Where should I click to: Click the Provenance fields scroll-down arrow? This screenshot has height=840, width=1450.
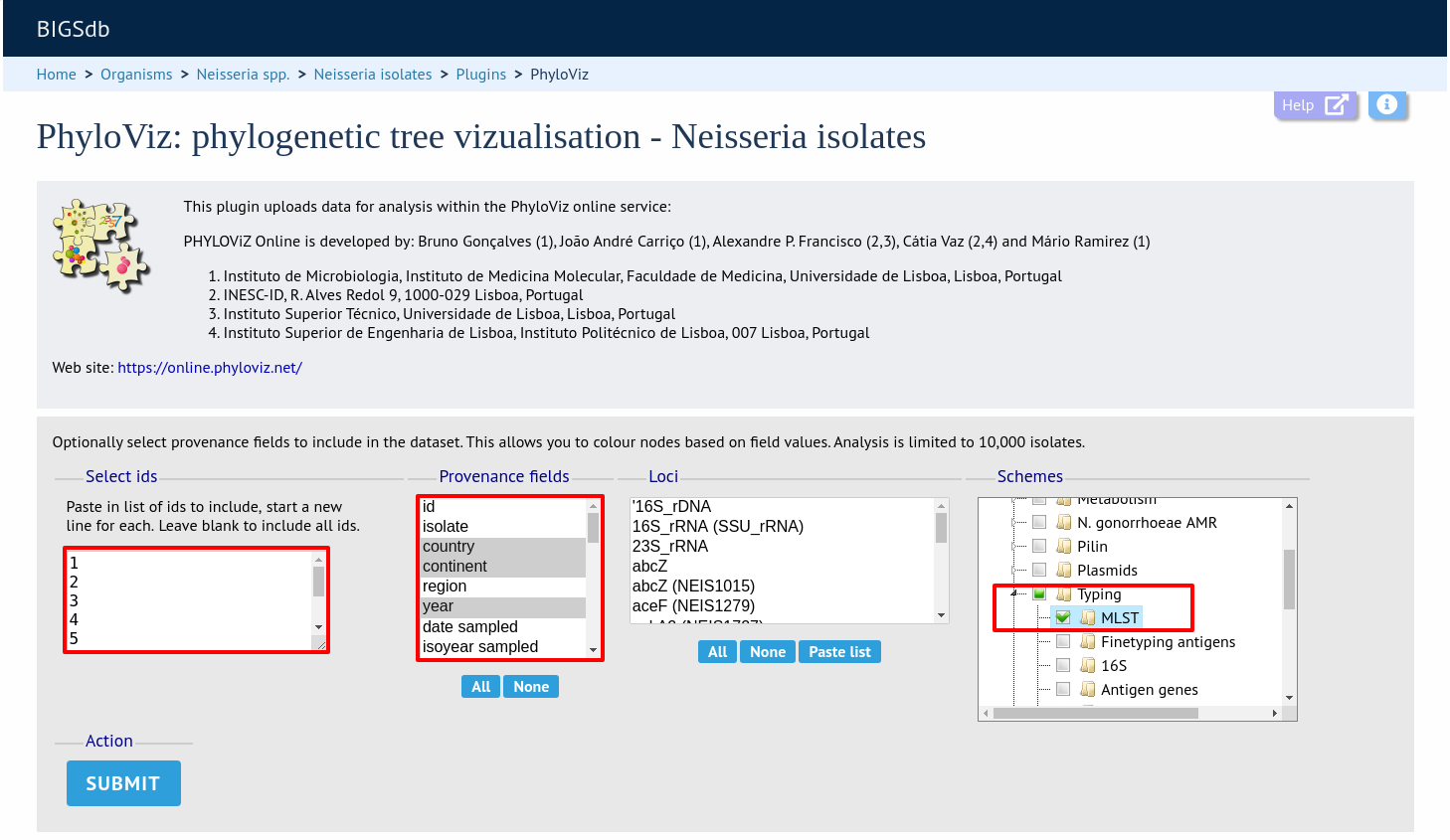(x=594, y=650)
